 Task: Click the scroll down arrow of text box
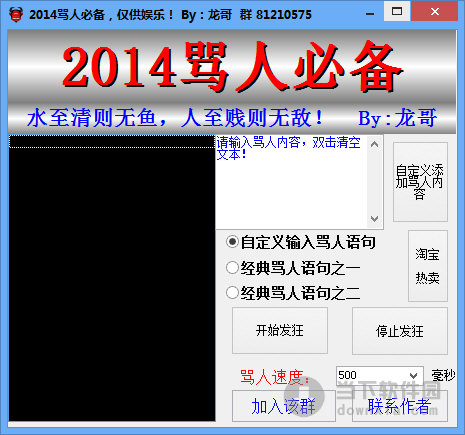374,219
